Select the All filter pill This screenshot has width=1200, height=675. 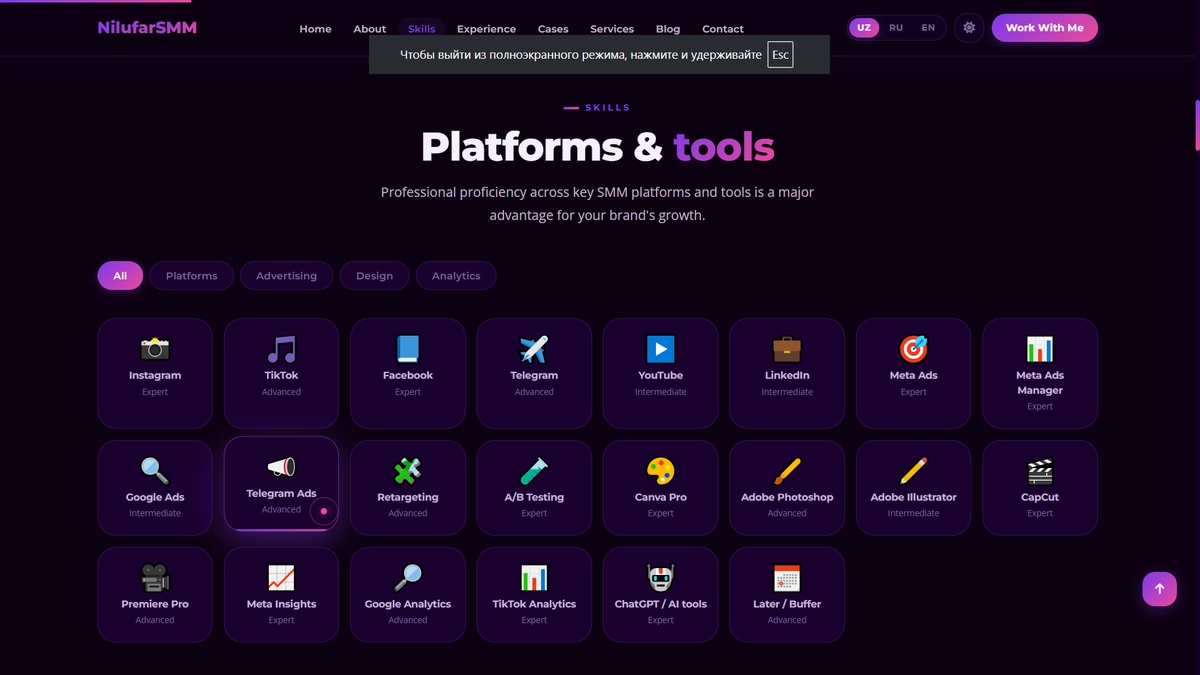(120, 276)
